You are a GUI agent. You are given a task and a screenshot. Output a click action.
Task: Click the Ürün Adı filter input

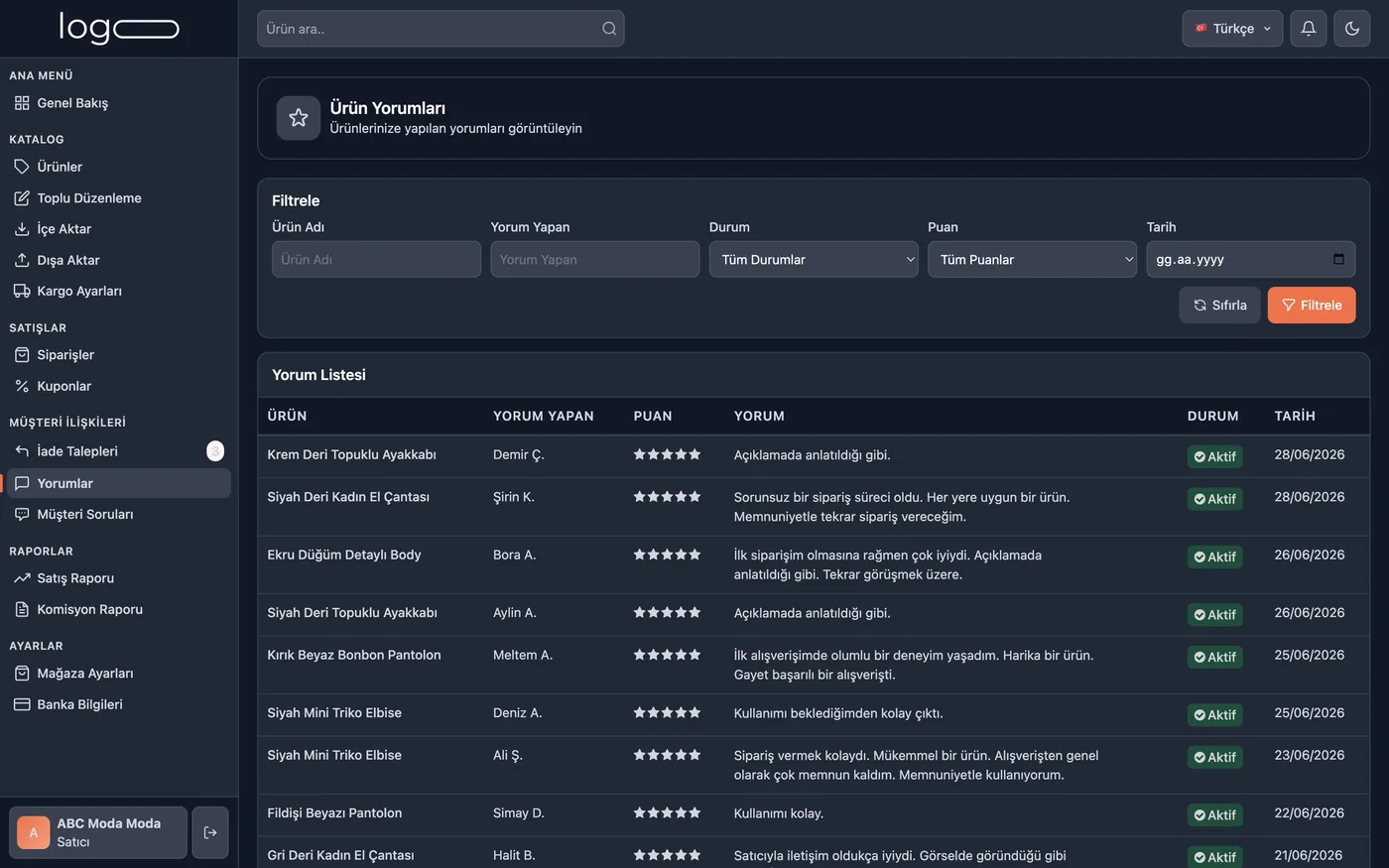point(376,259)
